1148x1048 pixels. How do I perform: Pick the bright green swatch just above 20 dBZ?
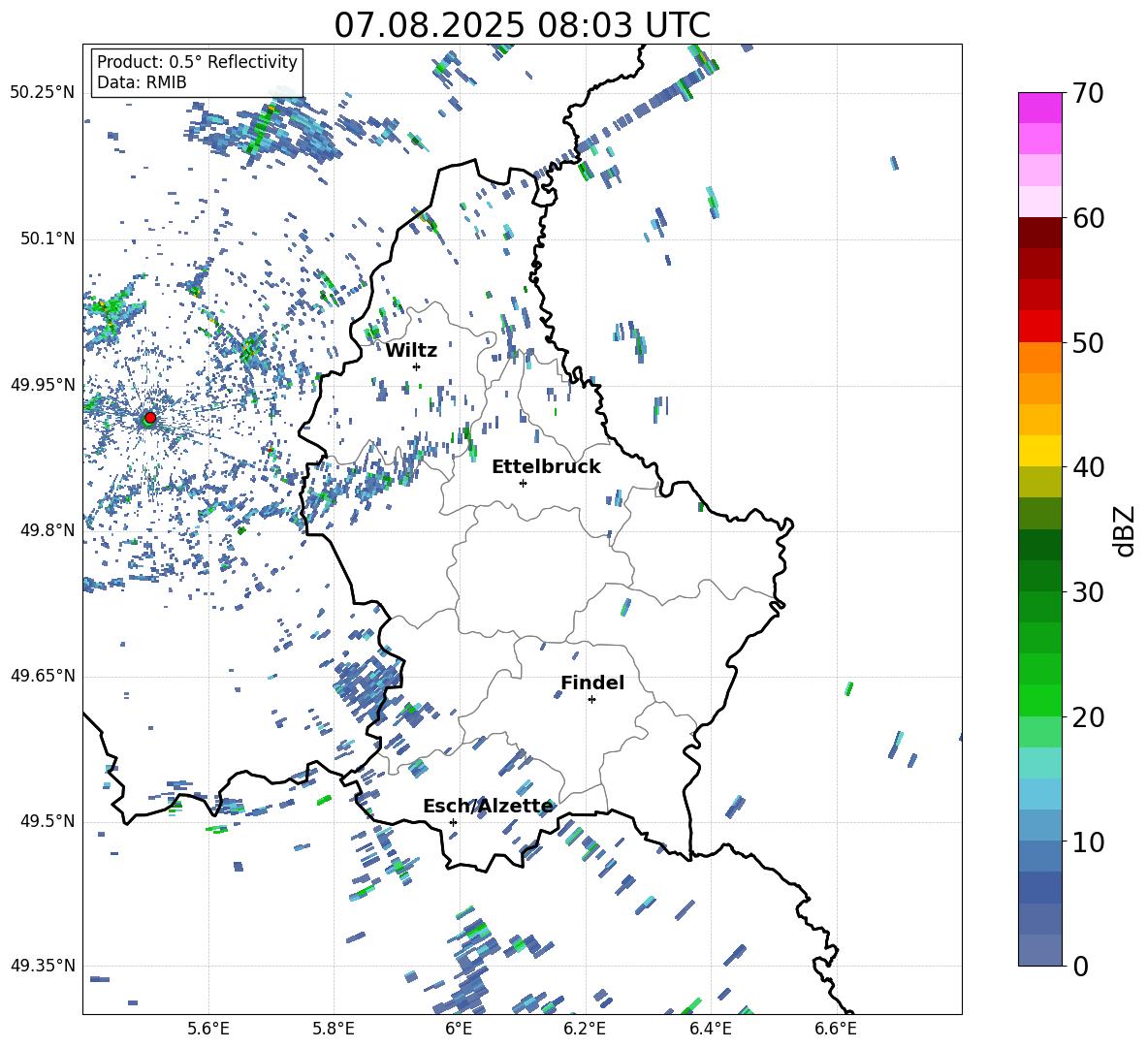tap(1040, 700)
